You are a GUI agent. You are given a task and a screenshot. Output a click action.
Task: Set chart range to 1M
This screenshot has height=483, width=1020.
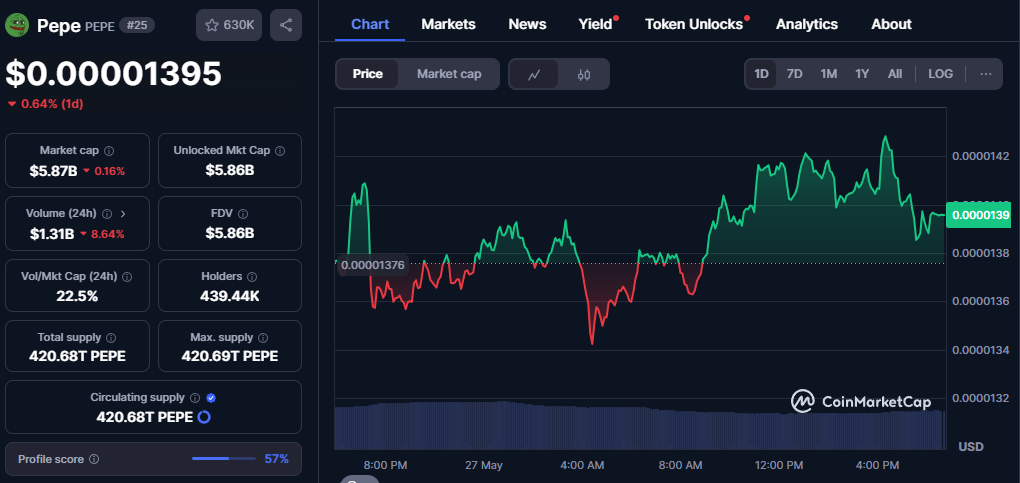point(828,74)
